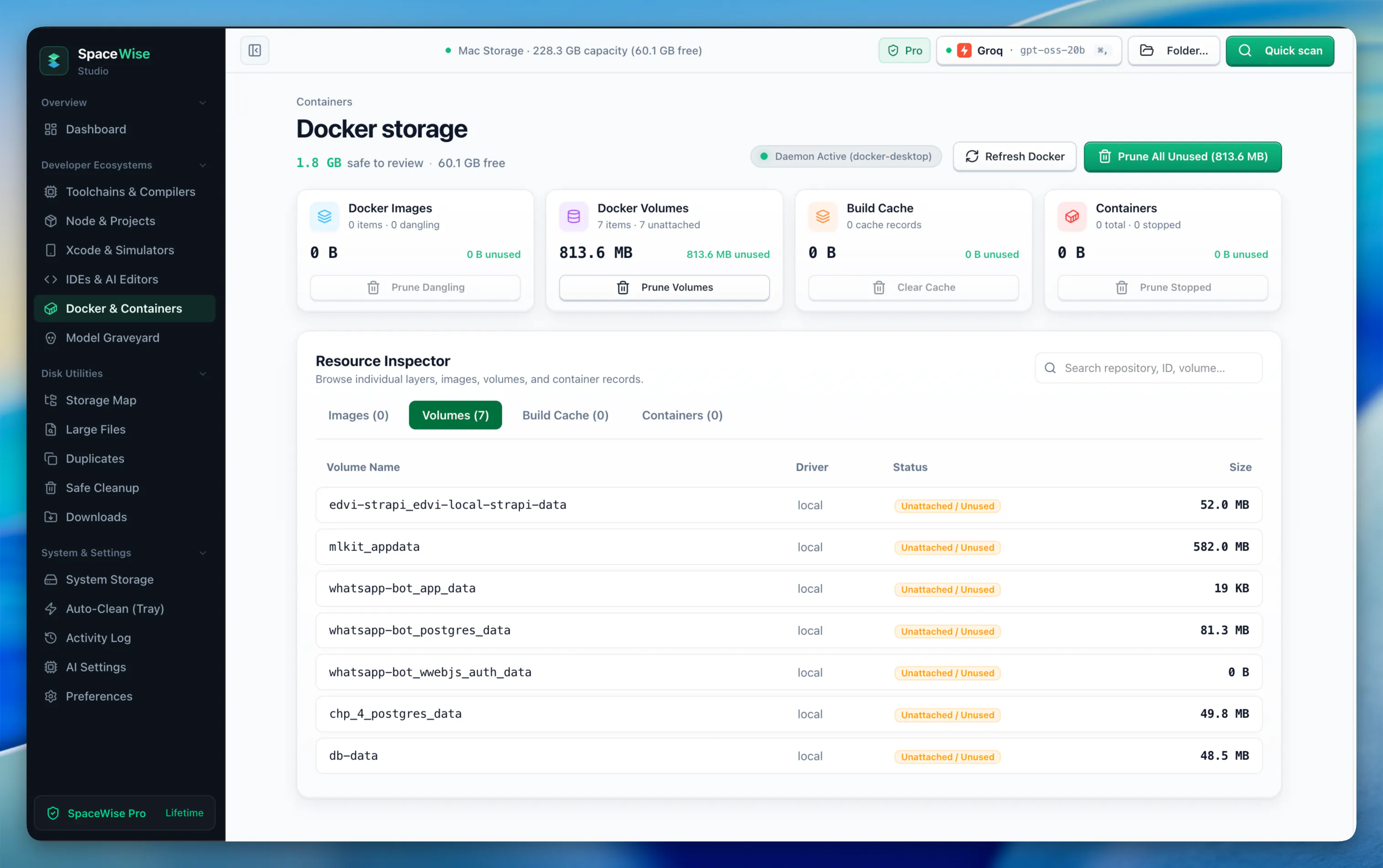Screen dimensions: 1383x868
Task: Open Safe Cleanup
Action: click(125, 488)
